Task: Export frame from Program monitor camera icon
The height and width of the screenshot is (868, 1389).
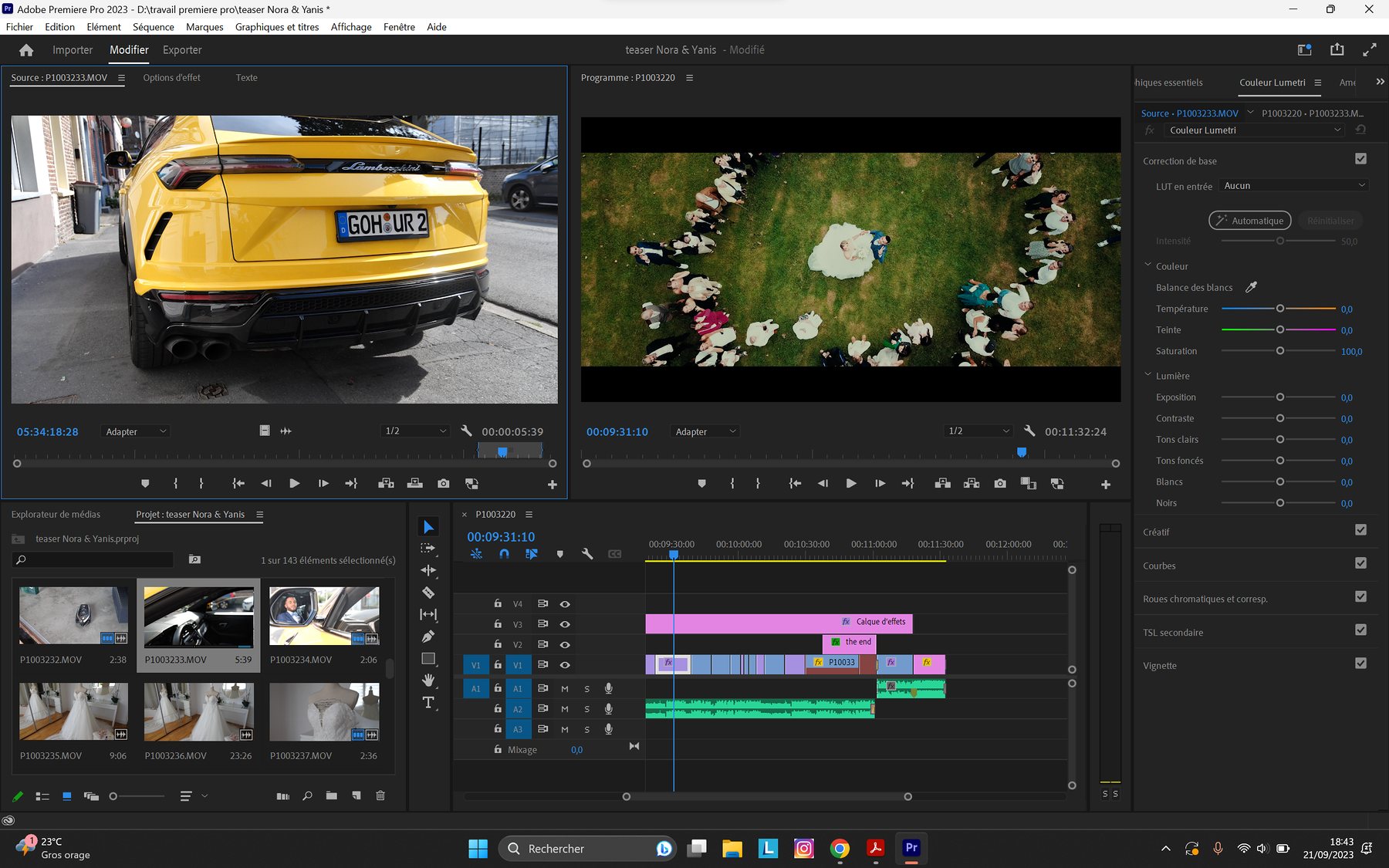Action: click(x=1000, y=484)
